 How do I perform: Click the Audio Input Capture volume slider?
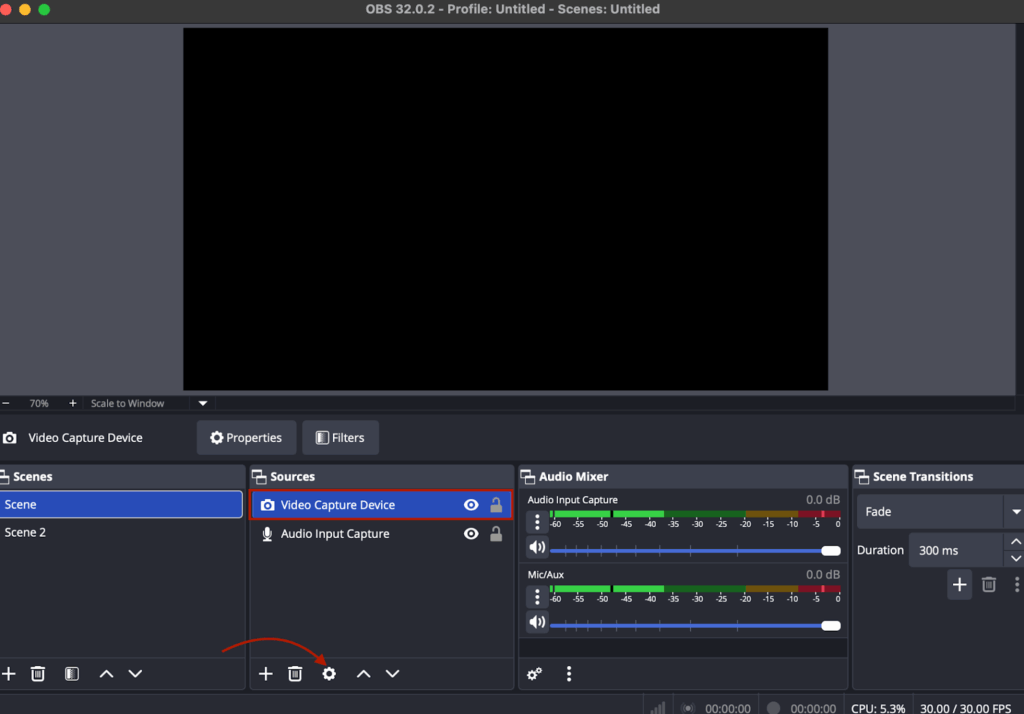690,551
